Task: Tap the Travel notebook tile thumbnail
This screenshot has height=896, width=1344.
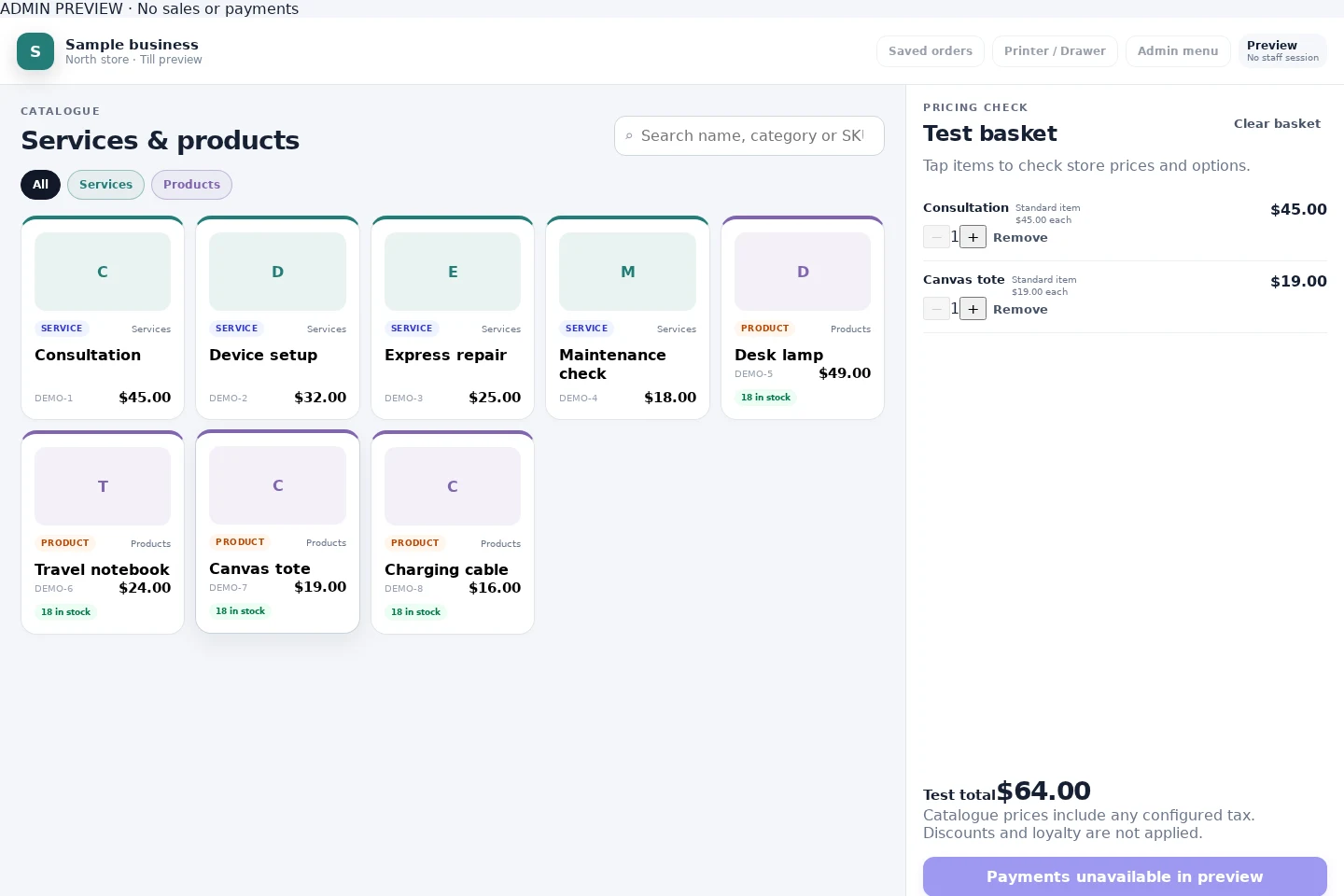Action: pos(103,486)
